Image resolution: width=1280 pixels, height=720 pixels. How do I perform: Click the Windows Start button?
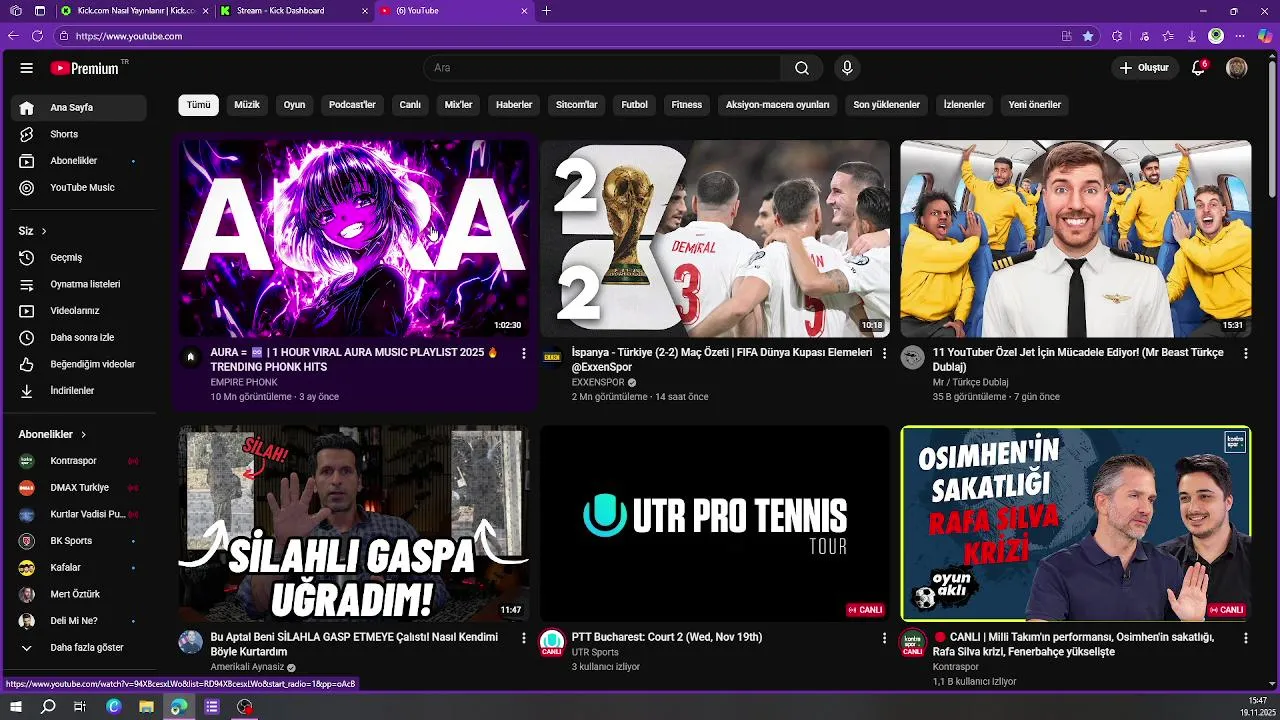pos(16,707)
